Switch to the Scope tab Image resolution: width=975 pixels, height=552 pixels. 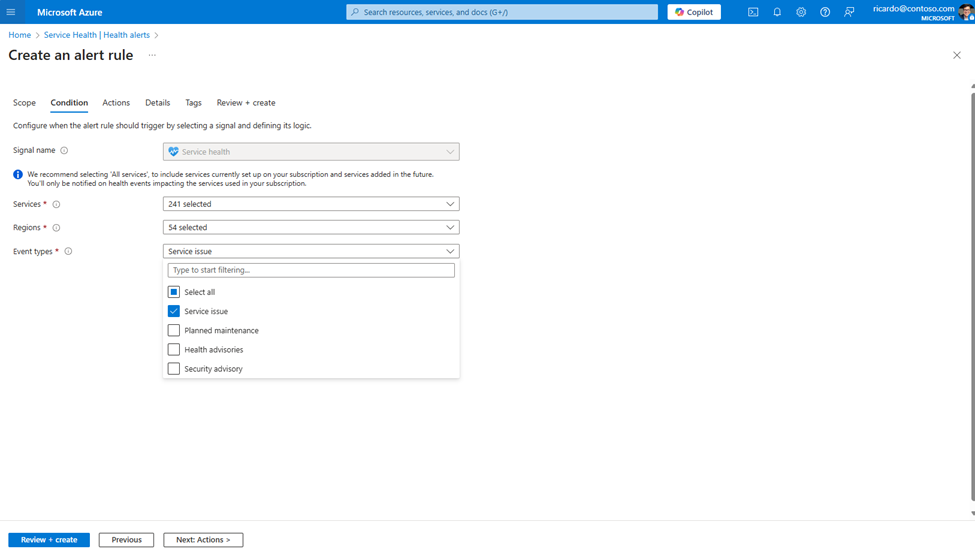pyautogui.click(x=24, y=103)
